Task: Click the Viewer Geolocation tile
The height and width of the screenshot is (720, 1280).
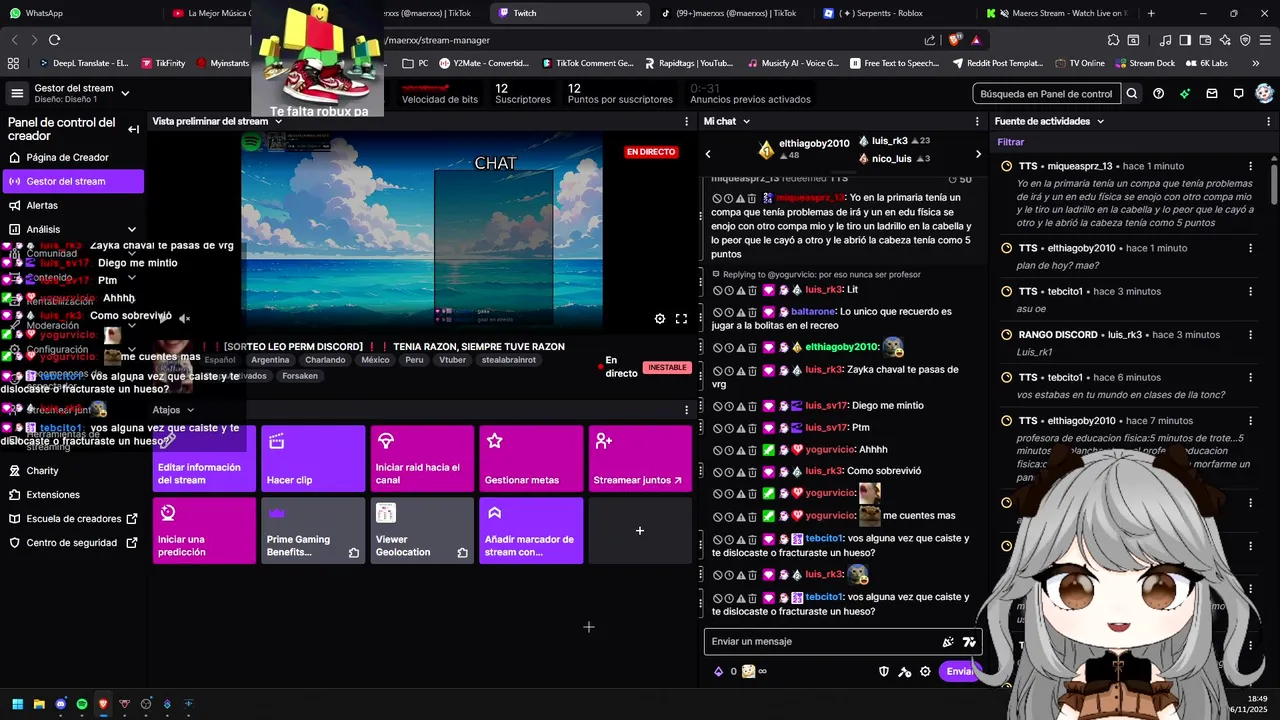Action: [x=422, y=531]
